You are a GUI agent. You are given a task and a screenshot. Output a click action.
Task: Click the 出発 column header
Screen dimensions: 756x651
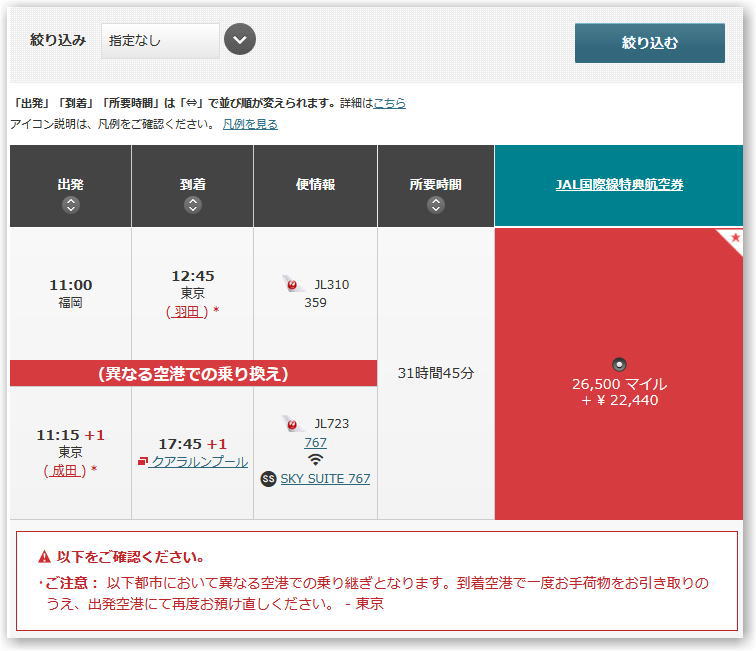click(x=71, y=186)
